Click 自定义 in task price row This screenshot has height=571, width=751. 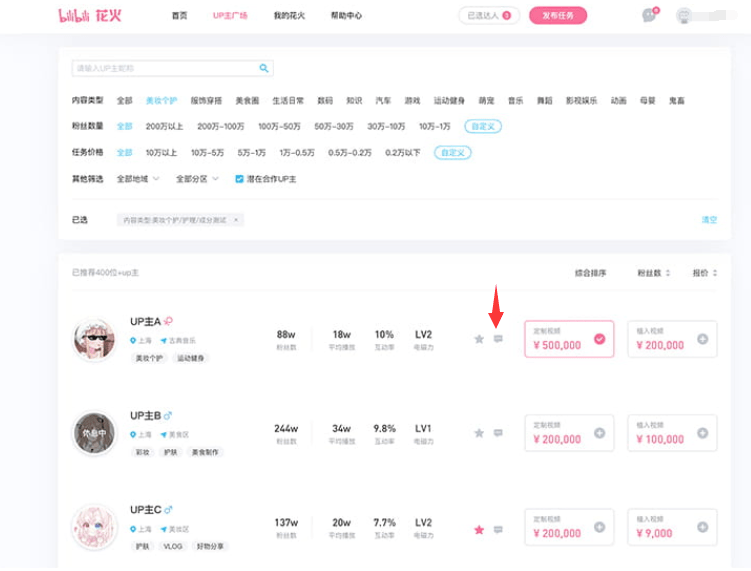[453, 153]
